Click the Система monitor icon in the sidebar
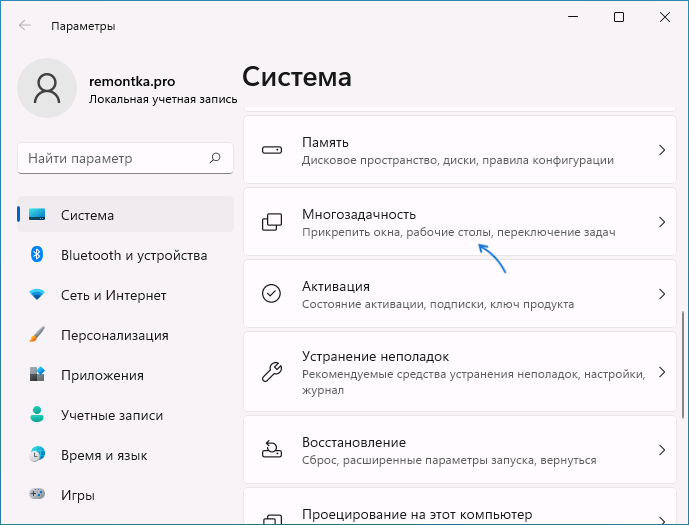This screenshot has height=525, width=689. [37, 214]
